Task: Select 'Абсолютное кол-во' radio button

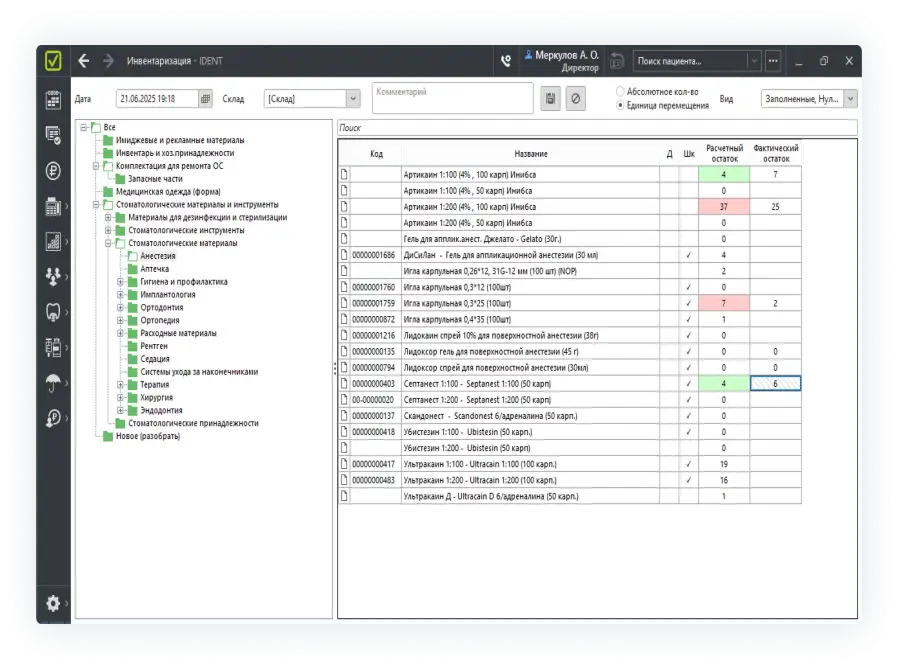Action: (x=620, y=91)
